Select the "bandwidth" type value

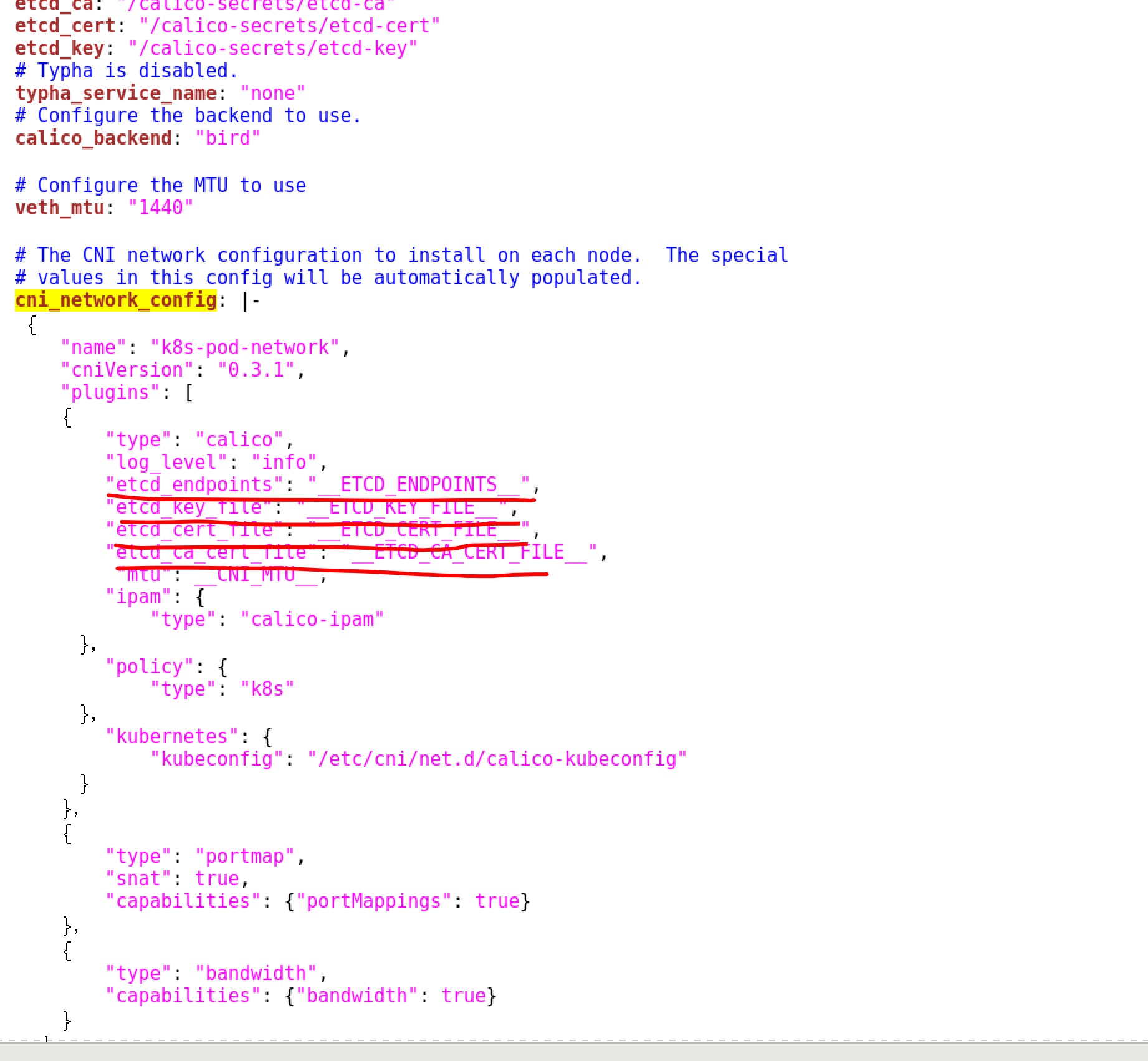tap(256, 974)
